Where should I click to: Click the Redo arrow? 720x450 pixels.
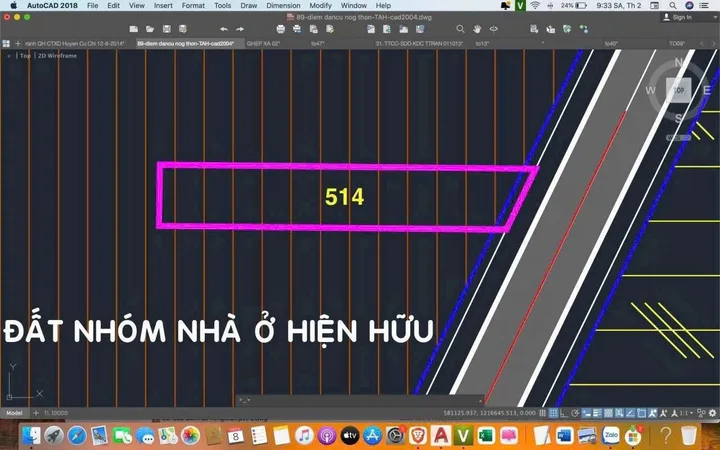point(240,29)
